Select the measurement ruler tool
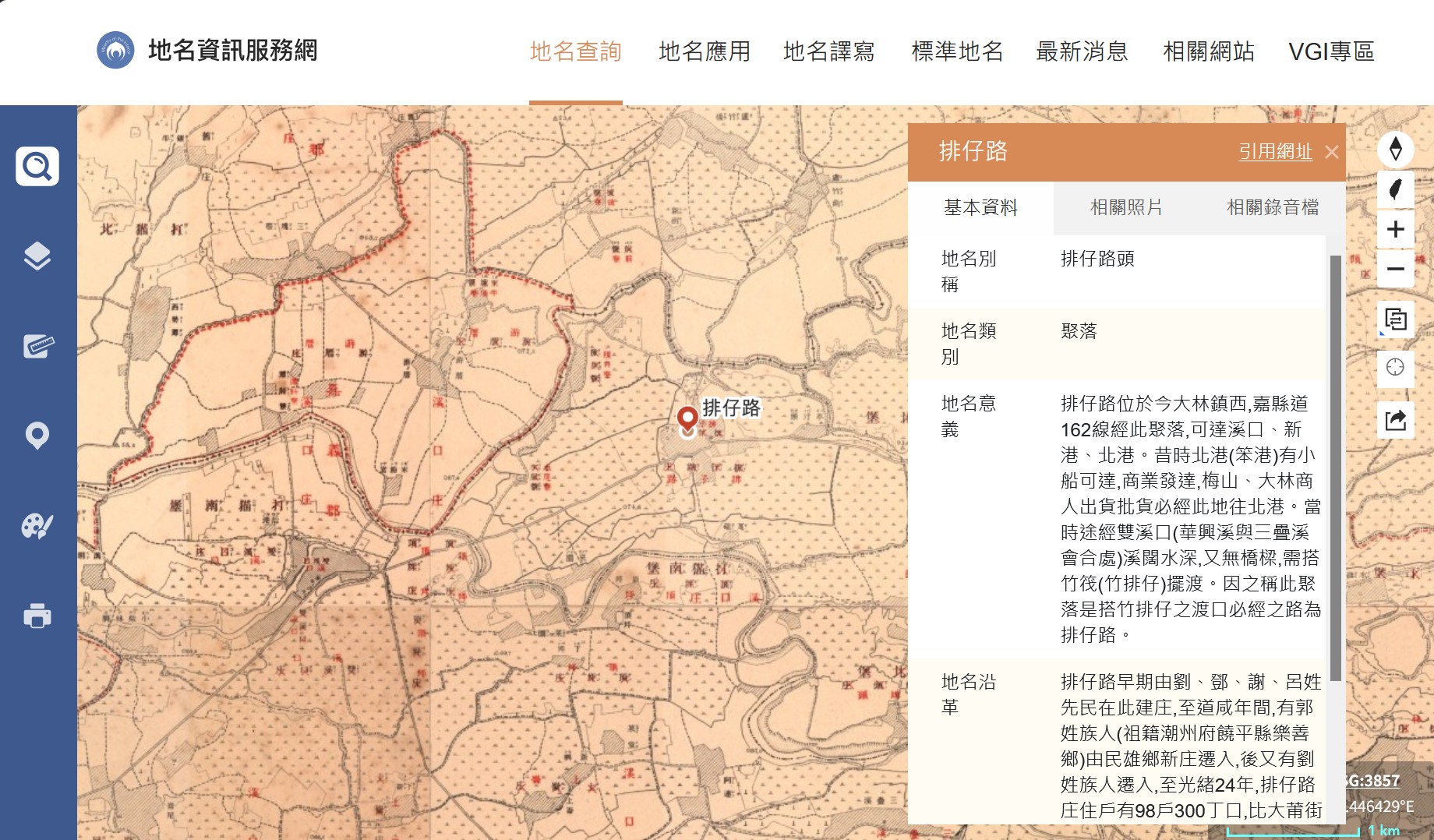 (37, 346)
